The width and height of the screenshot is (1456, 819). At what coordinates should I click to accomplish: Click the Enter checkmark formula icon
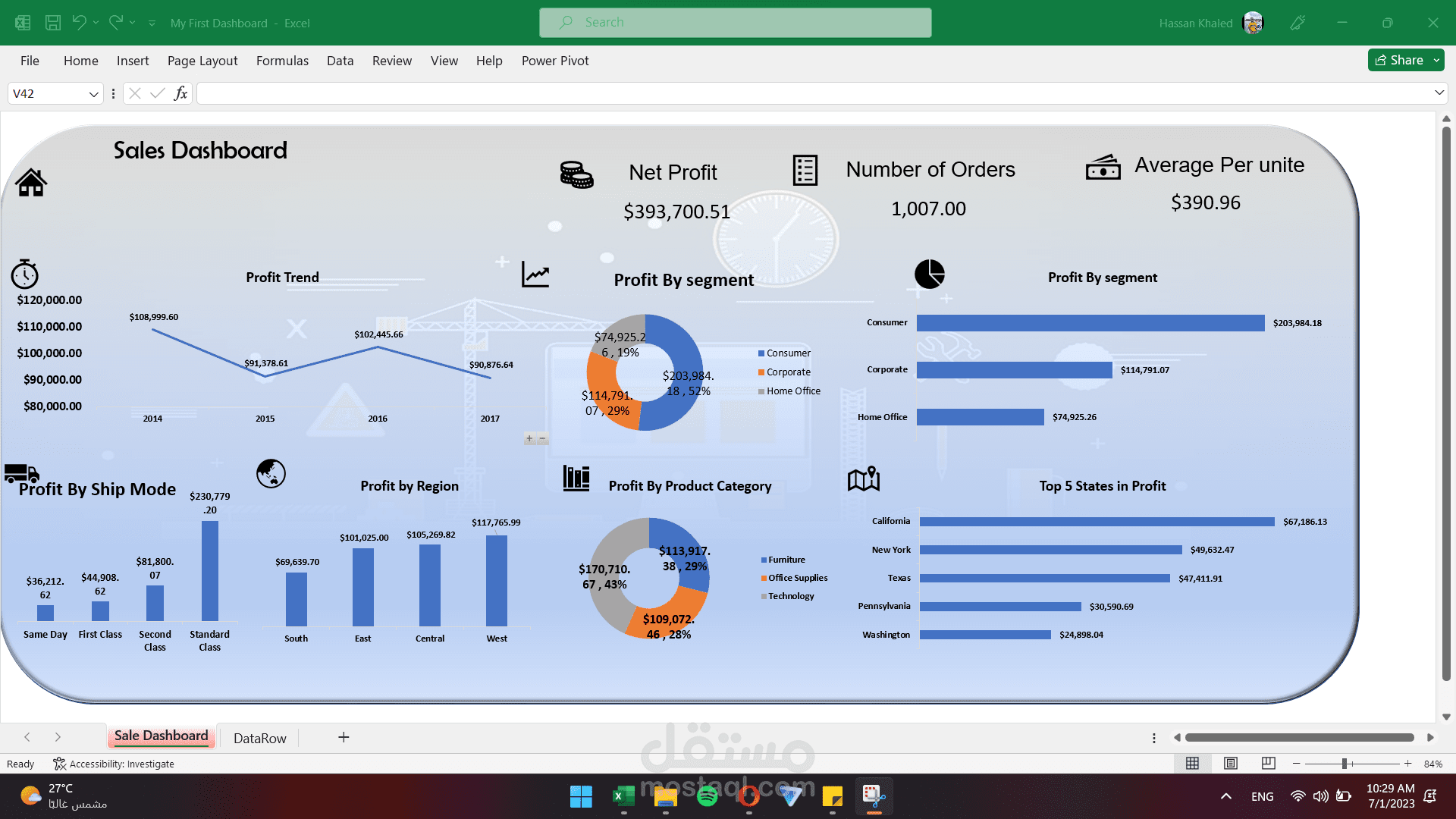(158, 93)
